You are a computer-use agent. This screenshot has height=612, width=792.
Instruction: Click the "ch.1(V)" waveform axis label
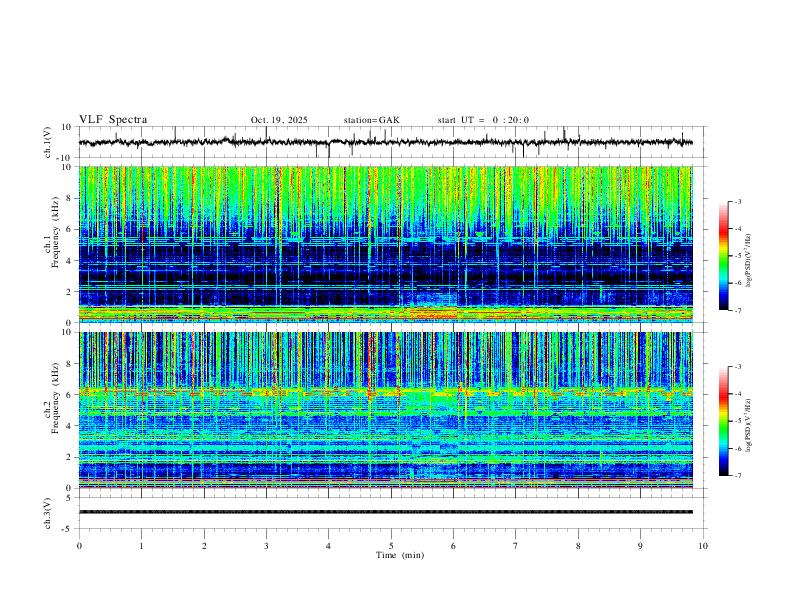48,142
